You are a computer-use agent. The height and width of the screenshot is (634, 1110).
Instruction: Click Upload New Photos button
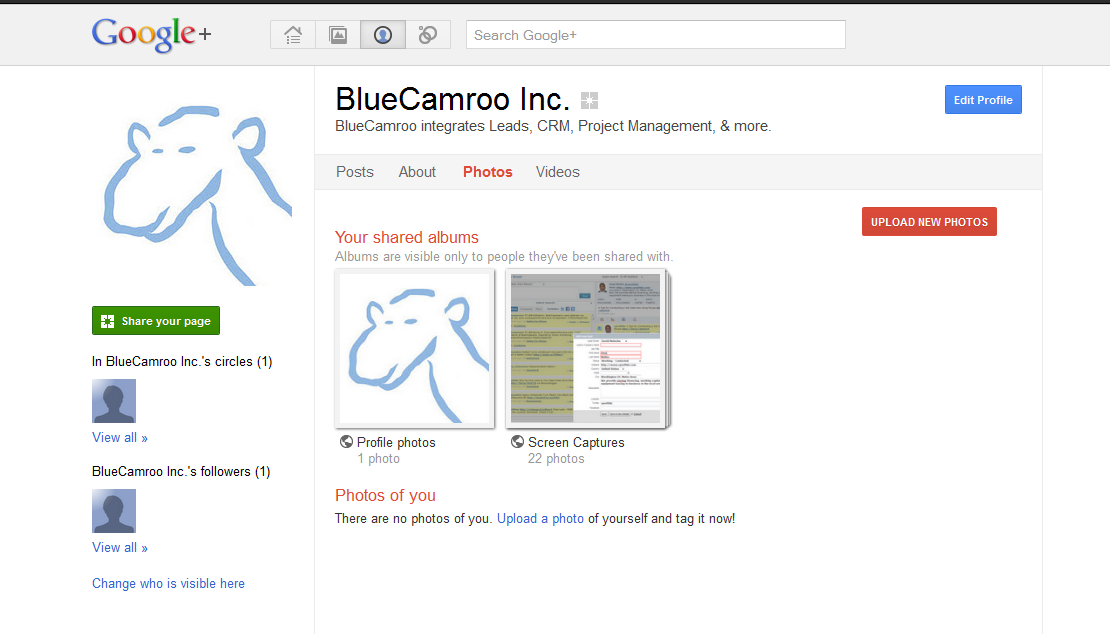pyautogui.click(x=929, y=221)
